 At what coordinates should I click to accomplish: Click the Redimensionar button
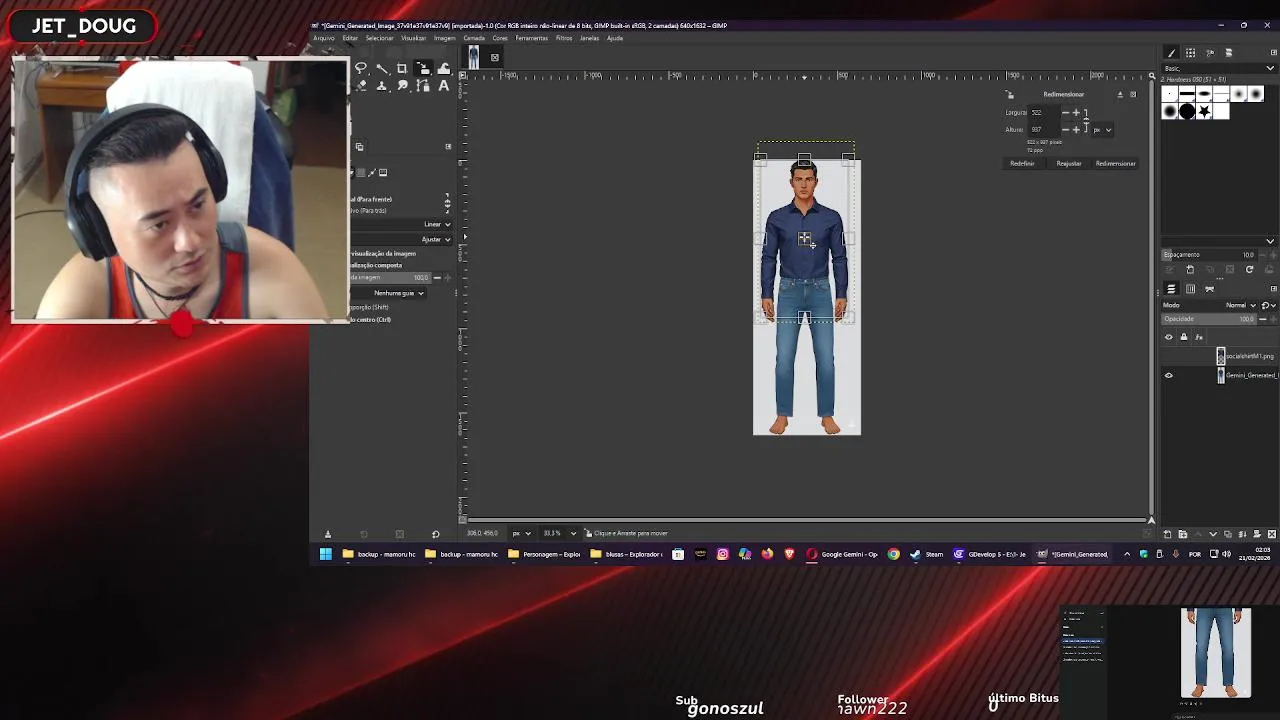pyautogui.click(x=1115, y=163)
